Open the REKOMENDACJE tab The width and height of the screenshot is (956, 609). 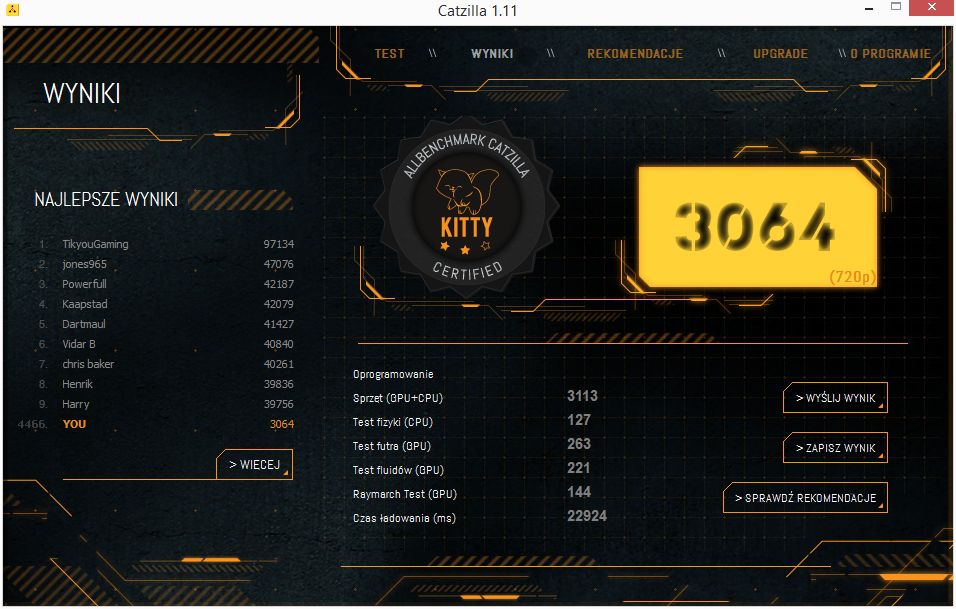(x=635, y=54)
